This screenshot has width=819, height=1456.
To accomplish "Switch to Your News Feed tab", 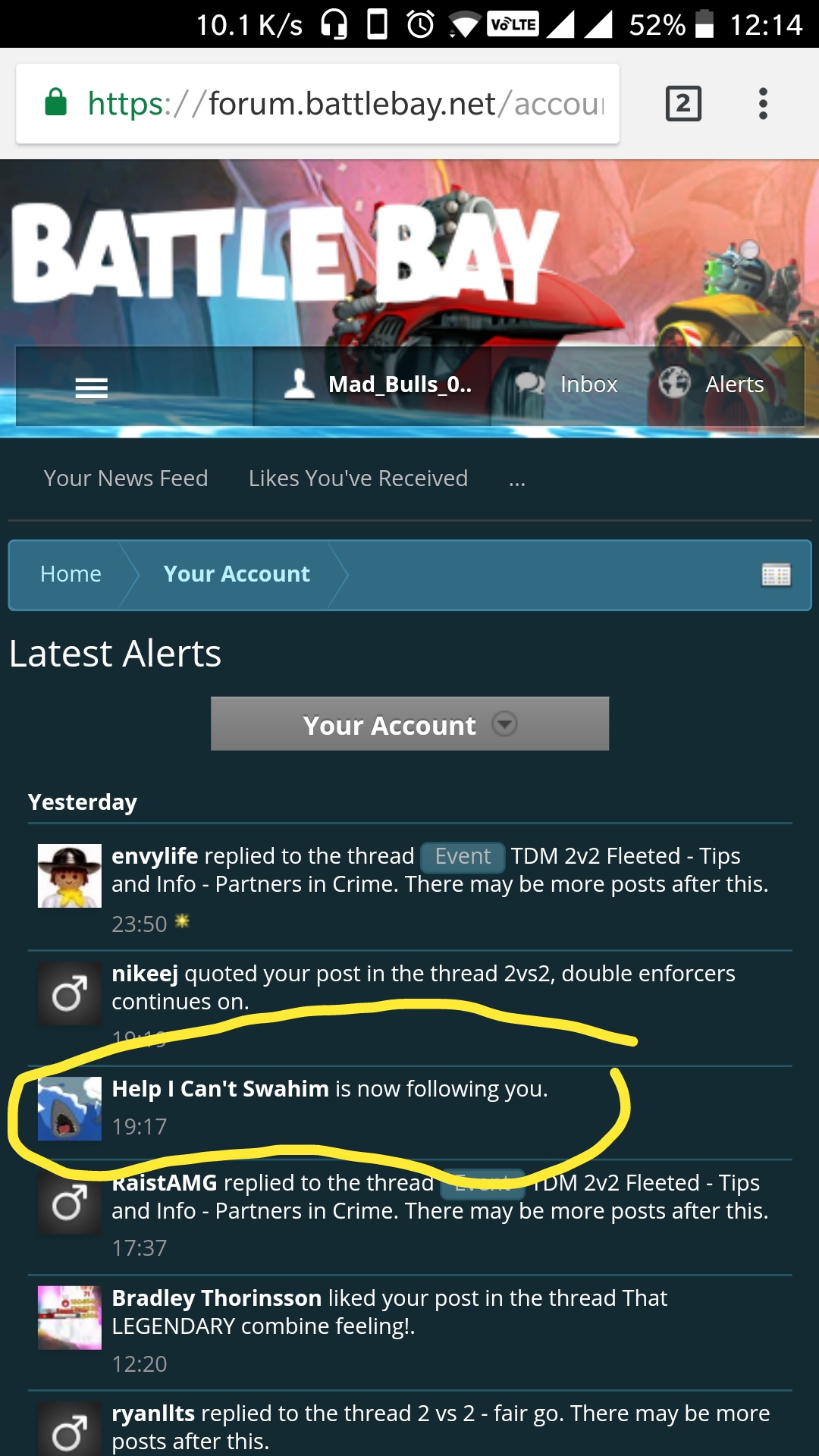I will 126,479.
